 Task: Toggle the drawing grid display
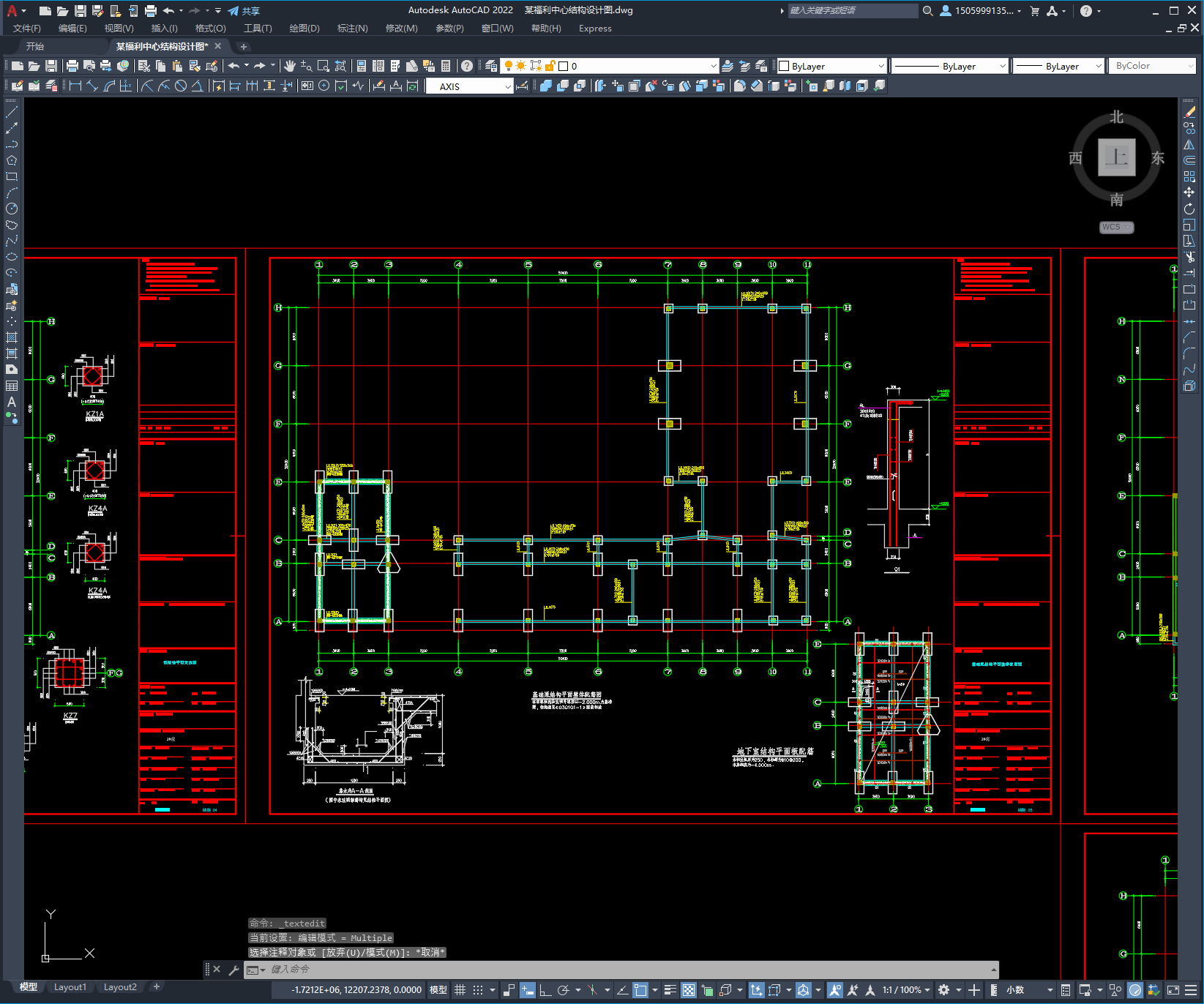[x=460, y=989]
